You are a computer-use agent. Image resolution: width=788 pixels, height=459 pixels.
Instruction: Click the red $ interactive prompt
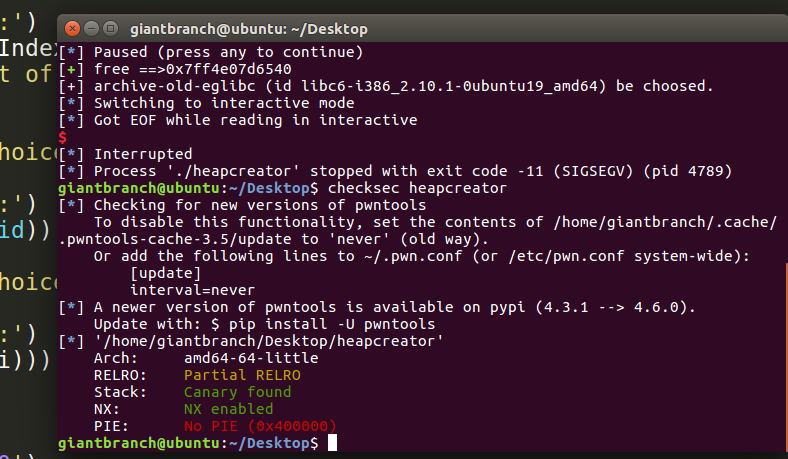62,137
